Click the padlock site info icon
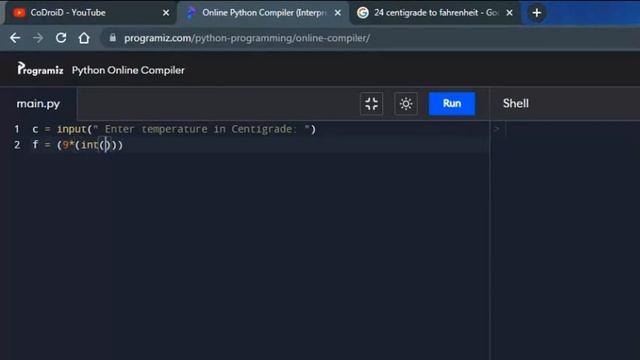The height and width of the screenshot is (360, 640). pyautogui.click(x=113, y=38)
